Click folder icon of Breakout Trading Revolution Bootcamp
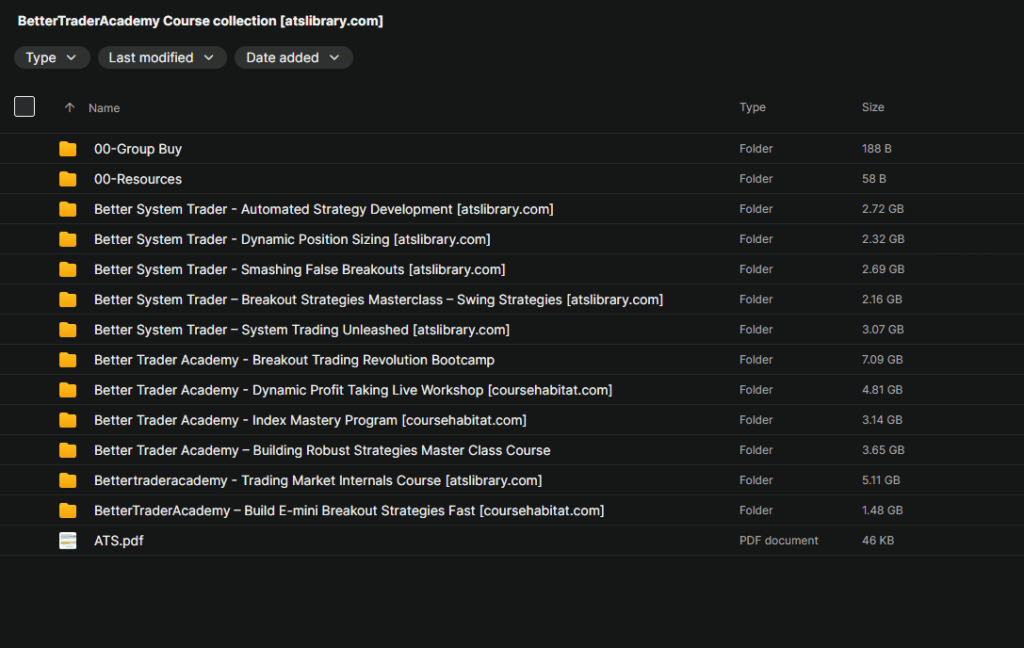Viewport: 1024px width, 648px height. pyautogui.click(x=68, y=360)
